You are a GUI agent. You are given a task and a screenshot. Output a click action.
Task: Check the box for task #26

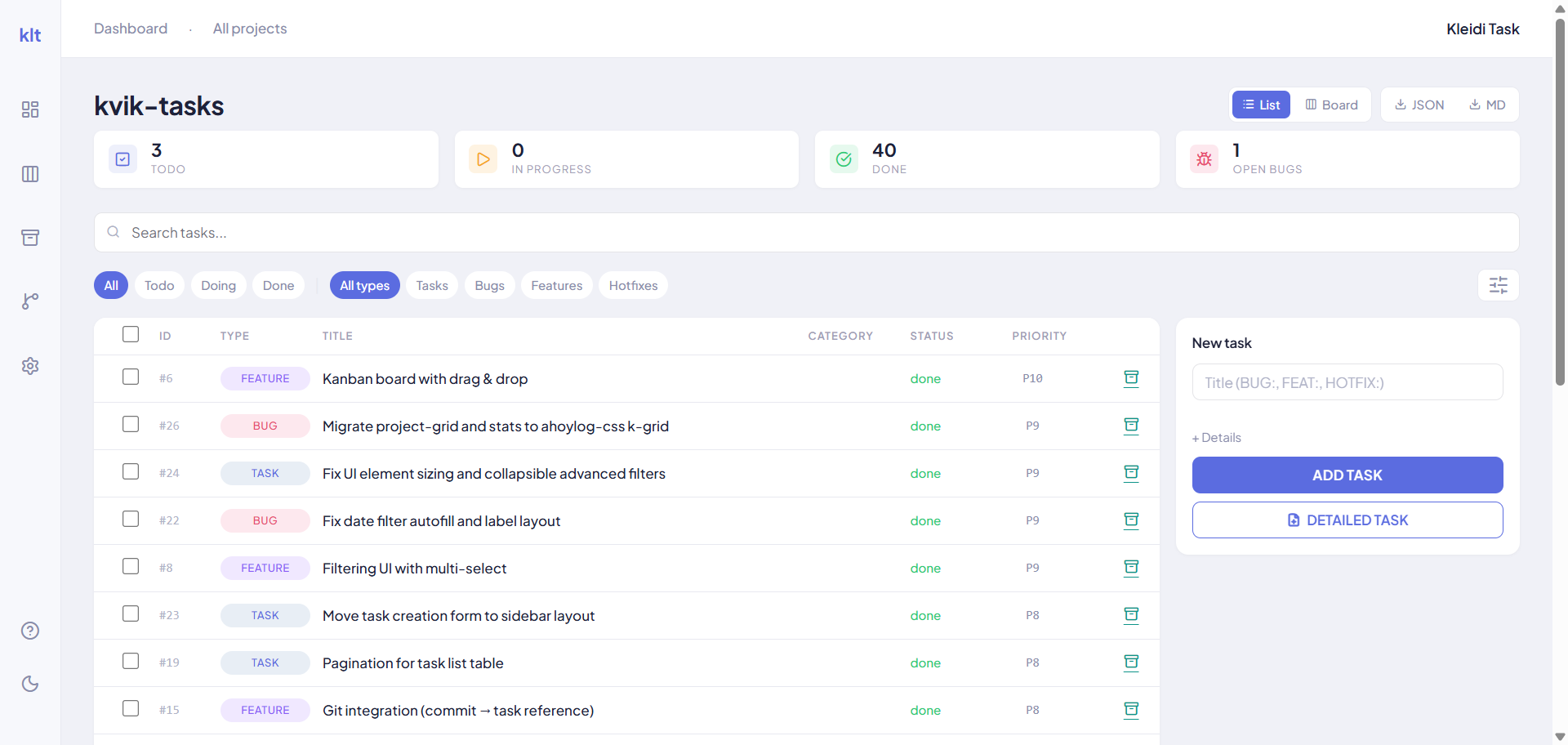click(x=131, y=424)
